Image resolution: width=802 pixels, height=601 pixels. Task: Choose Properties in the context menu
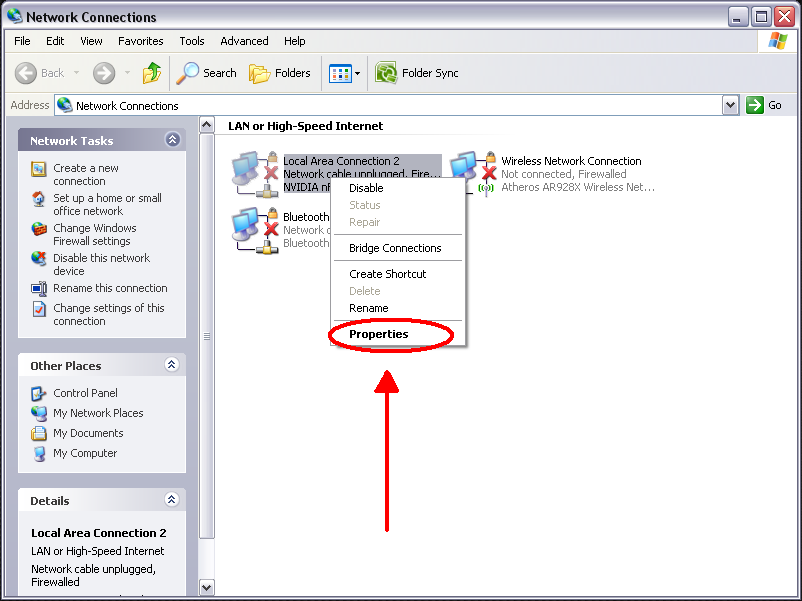pyautogui.click(x=378, y=334)
